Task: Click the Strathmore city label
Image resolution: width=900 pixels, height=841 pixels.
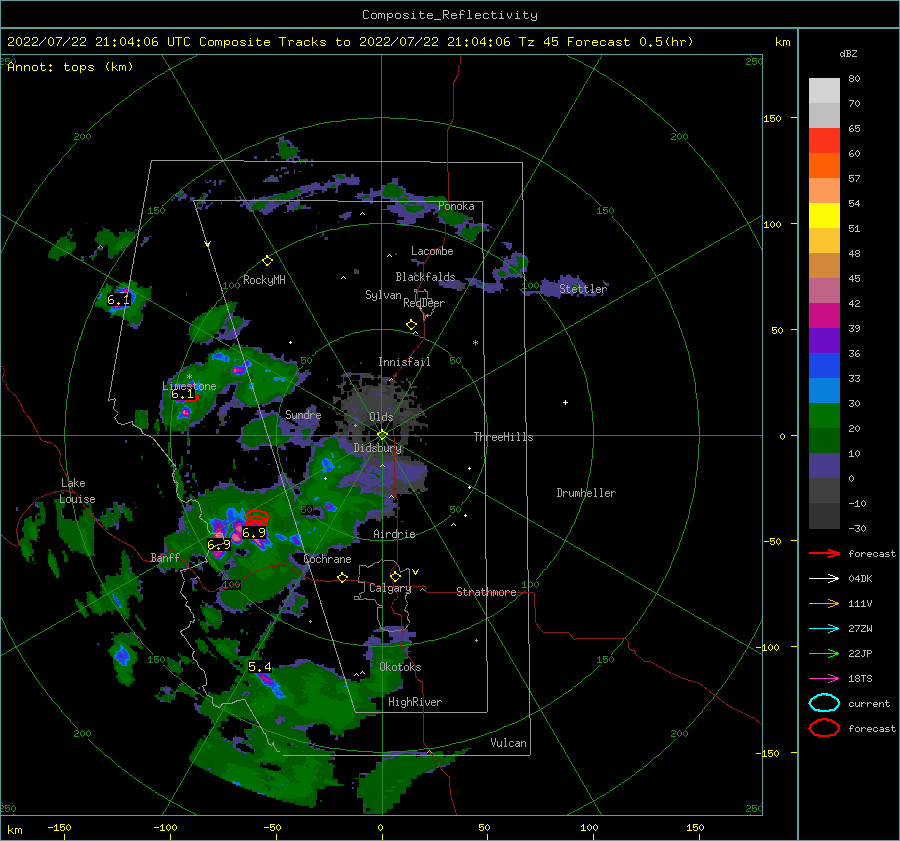Action: [486, 592]
